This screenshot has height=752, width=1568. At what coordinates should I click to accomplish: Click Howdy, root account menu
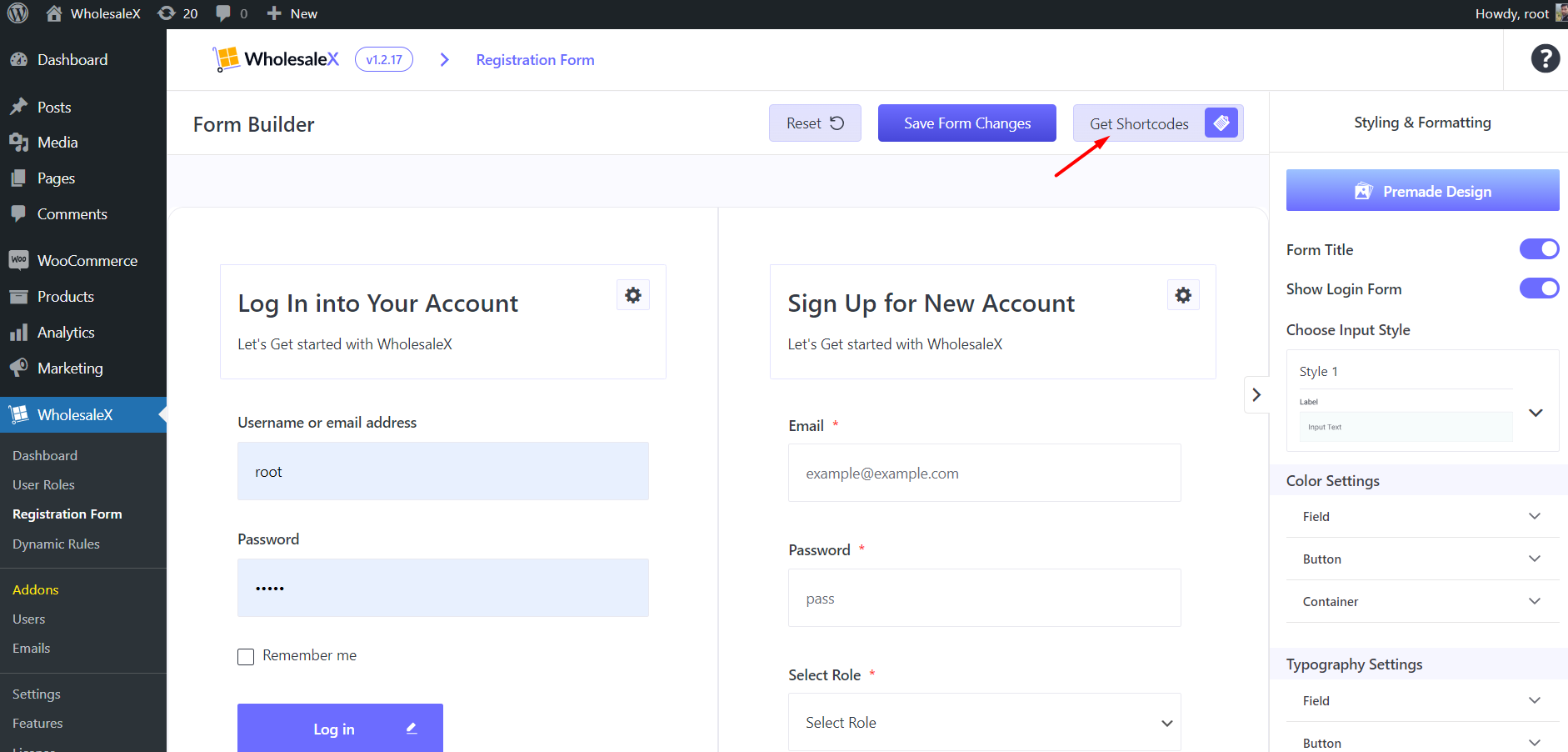click(1520, 13)
